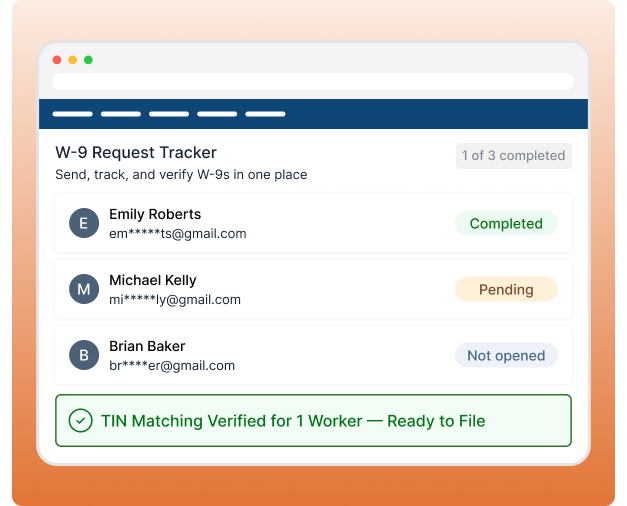Click the W-9 Request Tracker heading
The width and height of the screenshot is (627, 506).
136,152
